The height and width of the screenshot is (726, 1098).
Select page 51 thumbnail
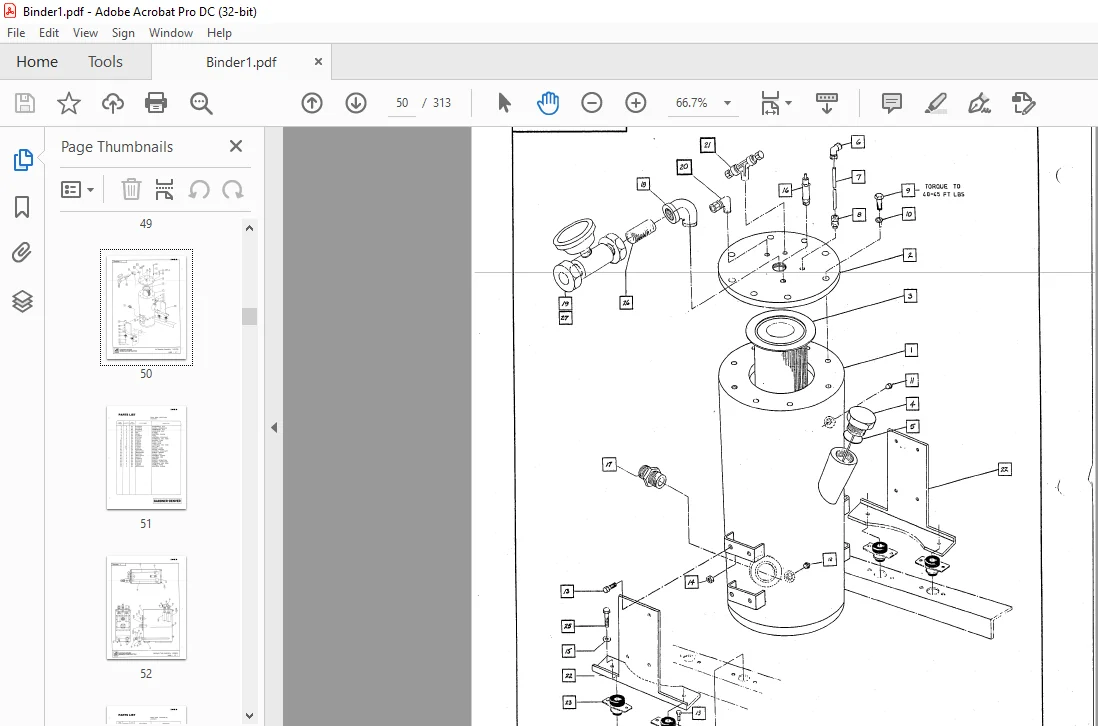point(146,458)
